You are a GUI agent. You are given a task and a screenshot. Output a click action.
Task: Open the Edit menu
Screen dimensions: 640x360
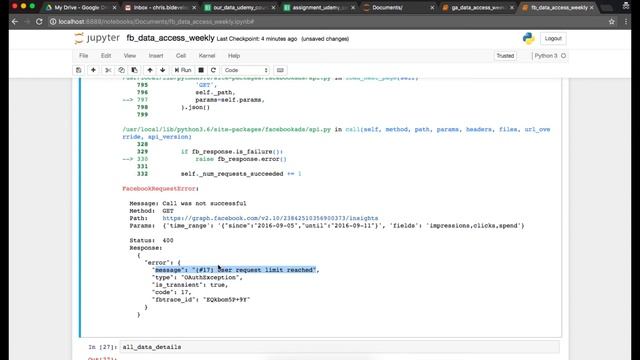(106, 56)
